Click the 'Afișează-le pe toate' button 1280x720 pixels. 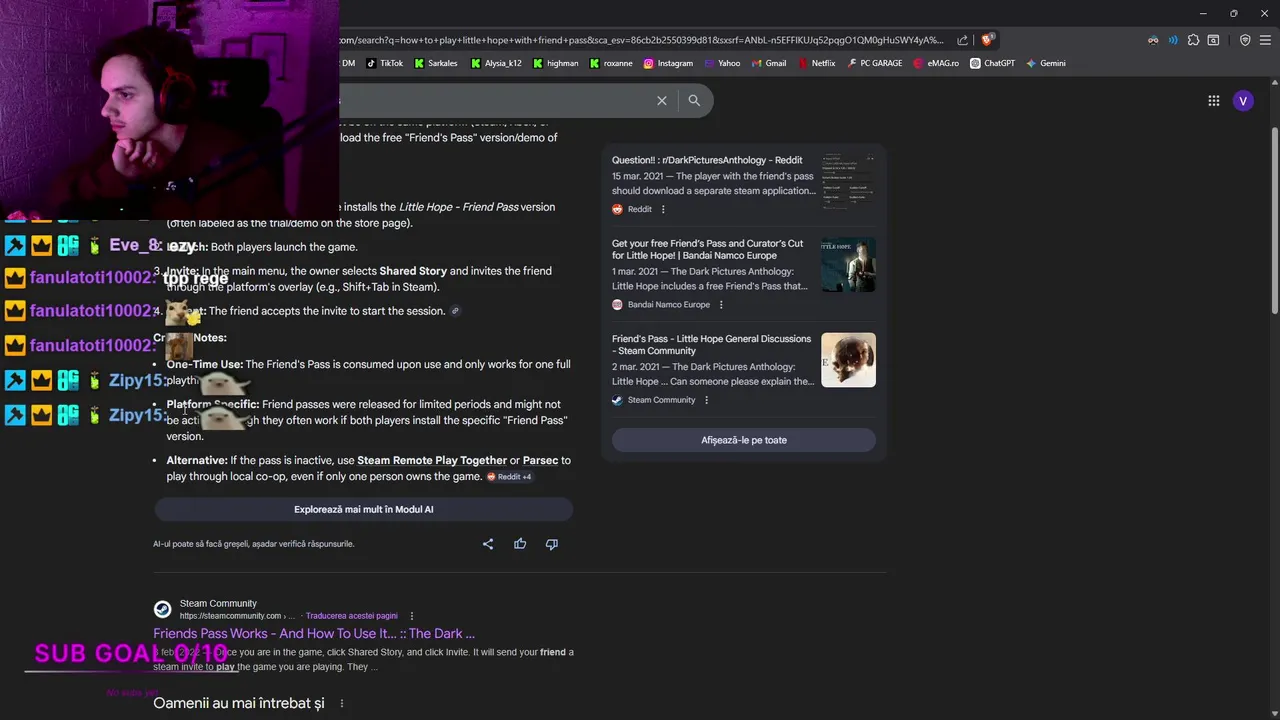point(744,440)
